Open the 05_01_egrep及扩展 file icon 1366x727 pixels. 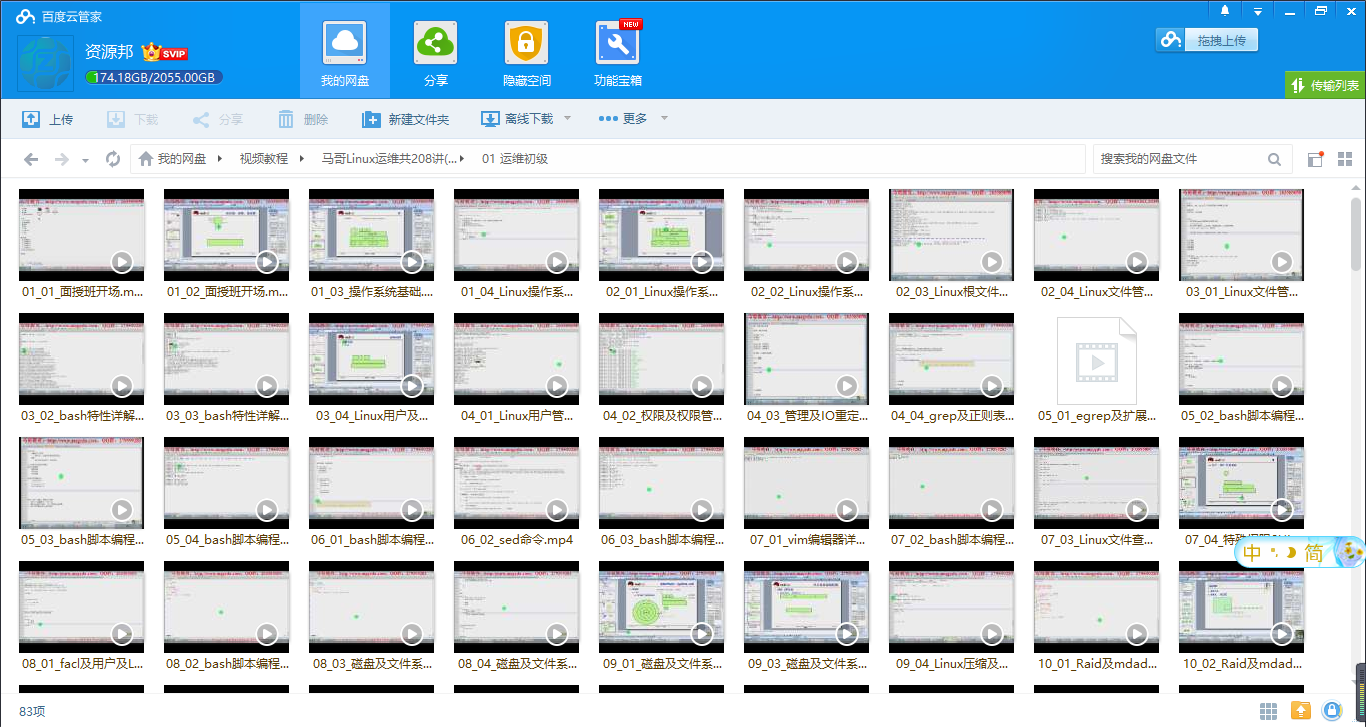[1097, 359]
